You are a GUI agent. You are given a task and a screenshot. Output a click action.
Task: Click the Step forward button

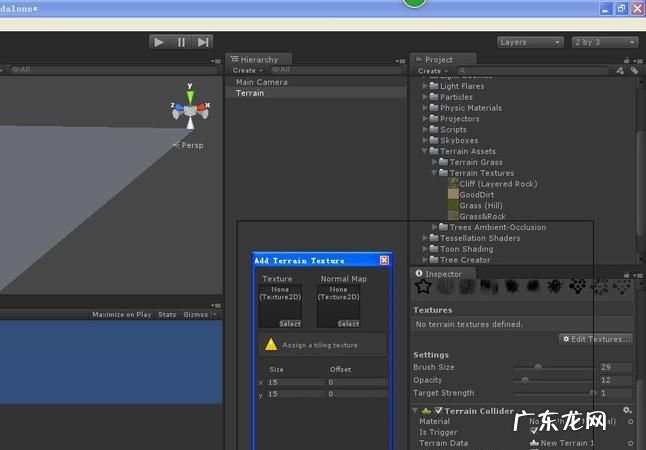(x=203, y=42)
